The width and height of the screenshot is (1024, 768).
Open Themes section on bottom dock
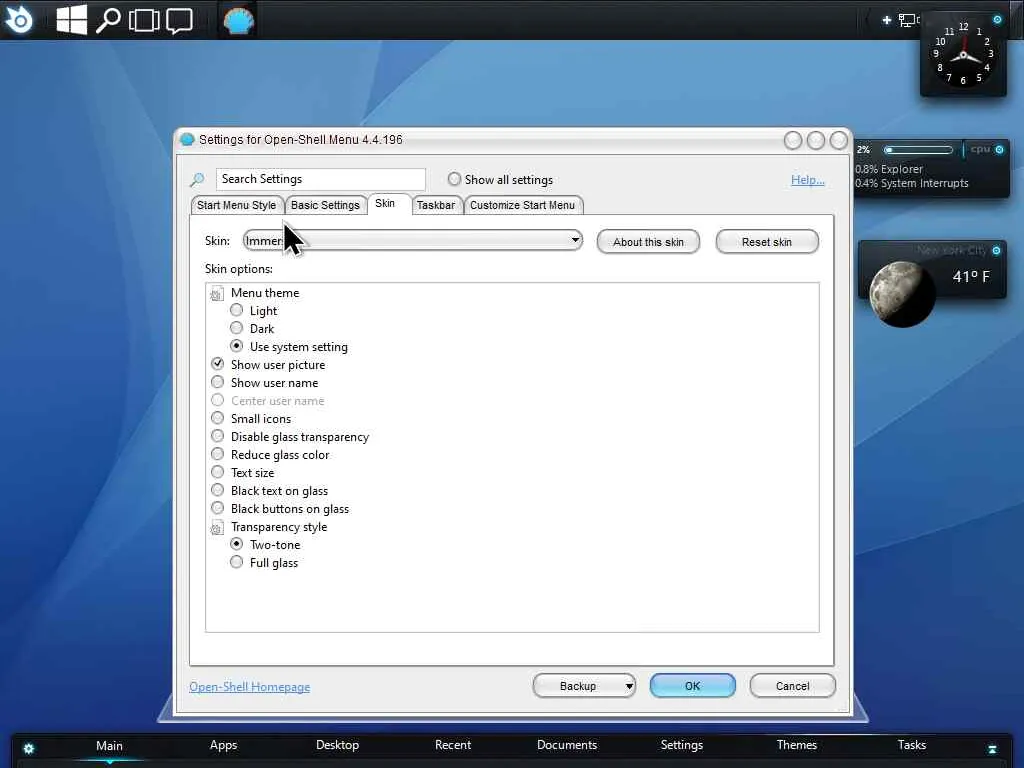[797, 745]
